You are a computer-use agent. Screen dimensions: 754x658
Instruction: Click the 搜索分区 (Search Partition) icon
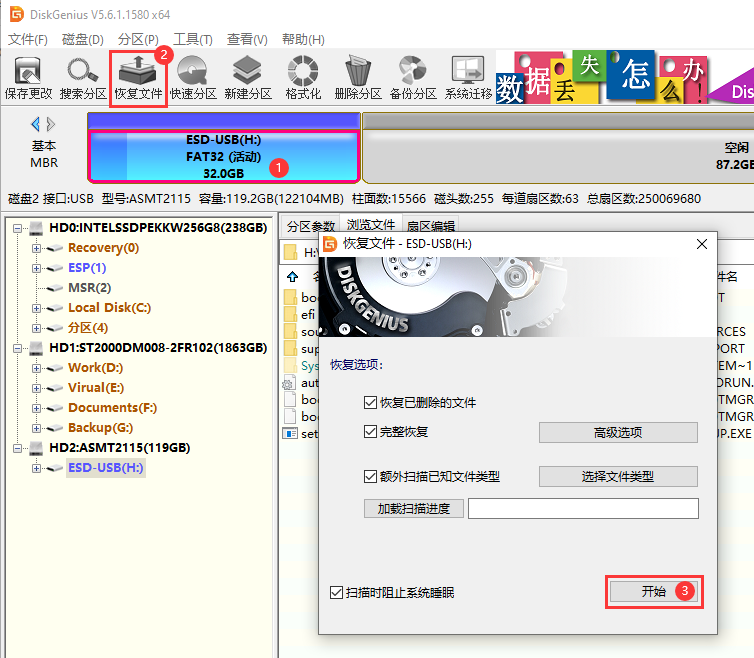tap(83, 78)
